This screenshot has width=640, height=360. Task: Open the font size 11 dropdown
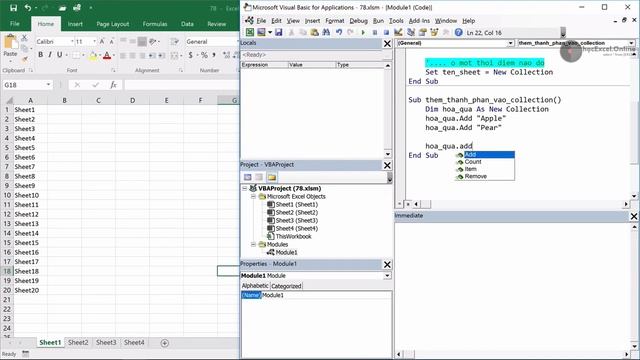pos(94,41)
